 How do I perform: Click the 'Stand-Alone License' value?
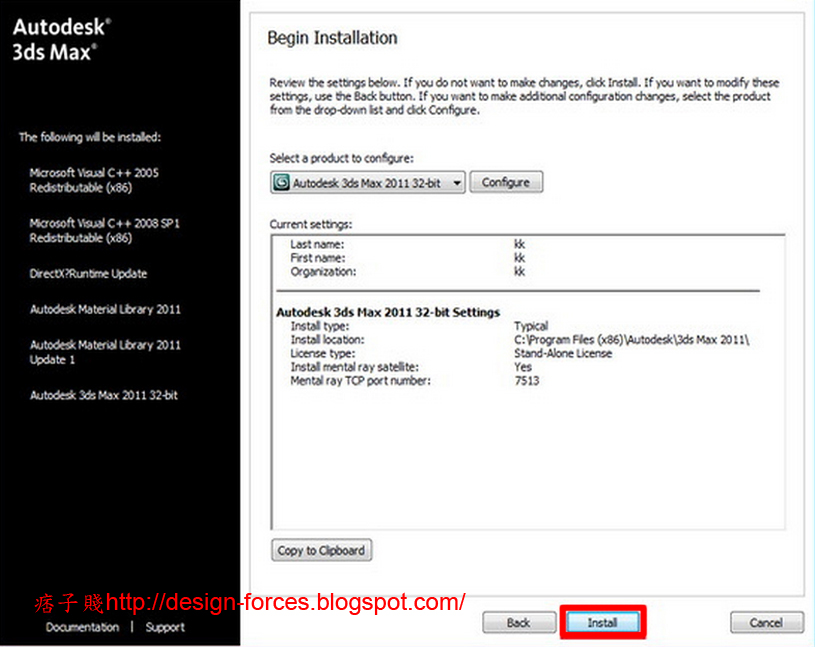[563, 353]
